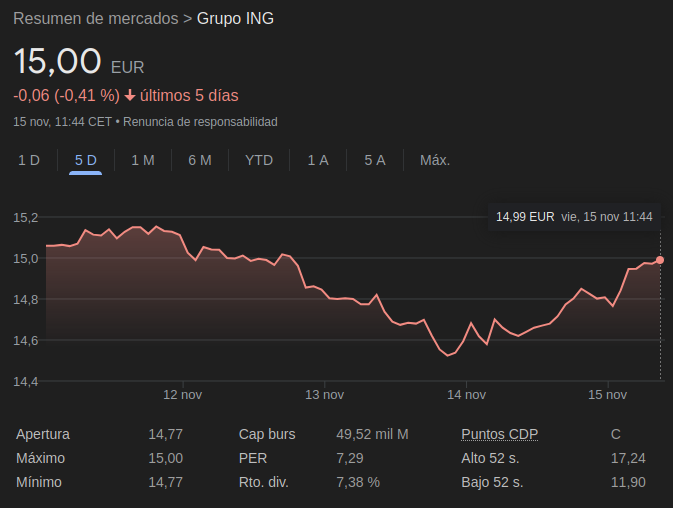Screen dimensions: 673x508
Task: Click the Máximo label
Action: click(40, 458)
